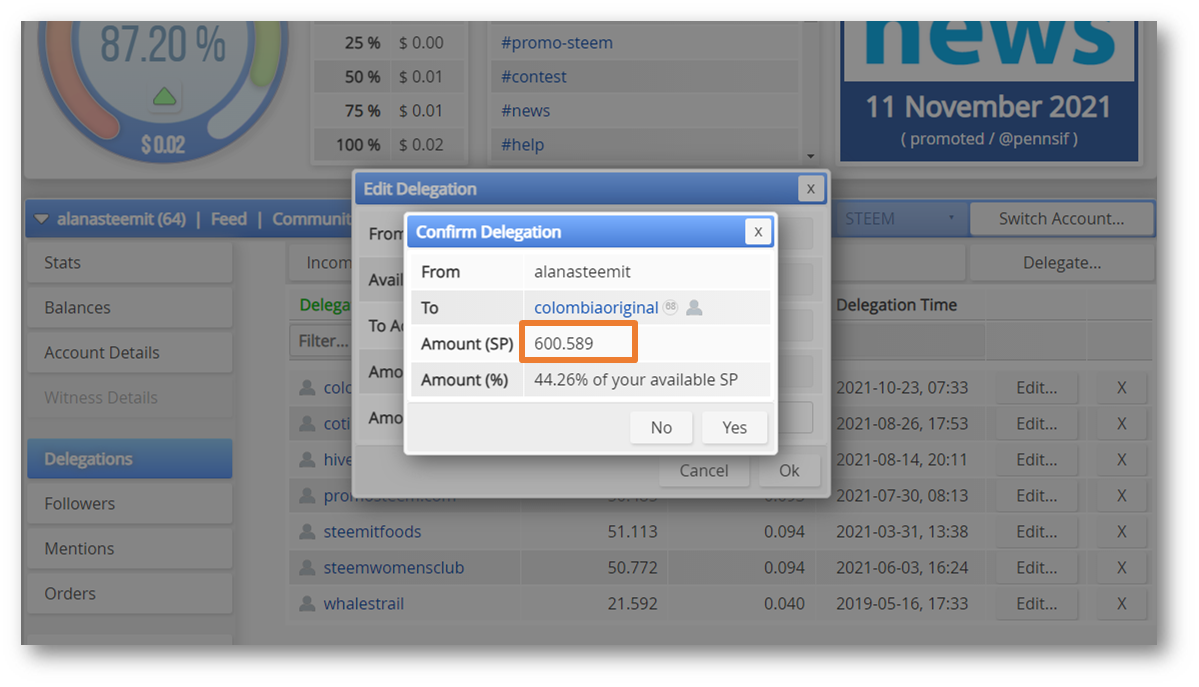Edit the whalestrail delegation

(1036, 604)
